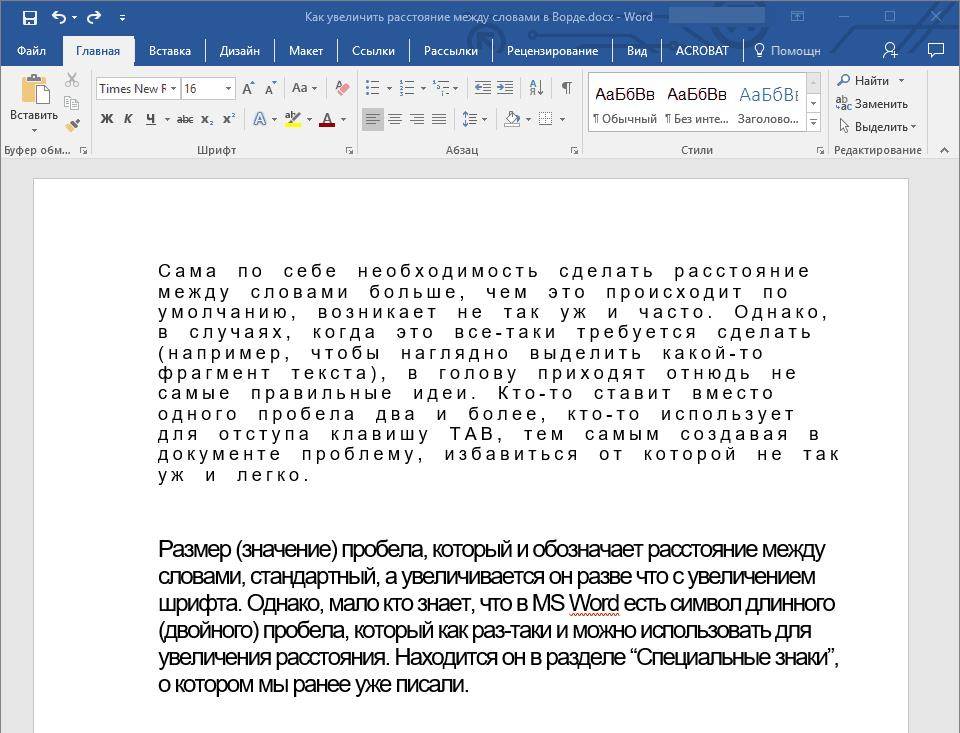Click the Cut scissors icon

[x=72, y=80]
